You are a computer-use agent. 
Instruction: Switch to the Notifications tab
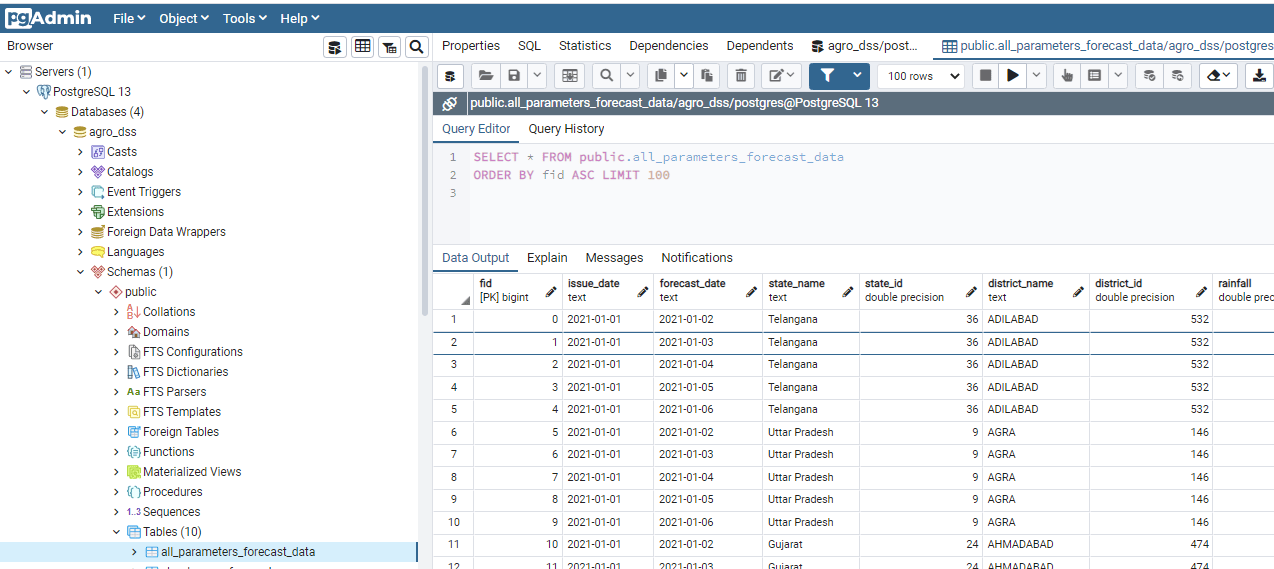click(x=697, y=258)
